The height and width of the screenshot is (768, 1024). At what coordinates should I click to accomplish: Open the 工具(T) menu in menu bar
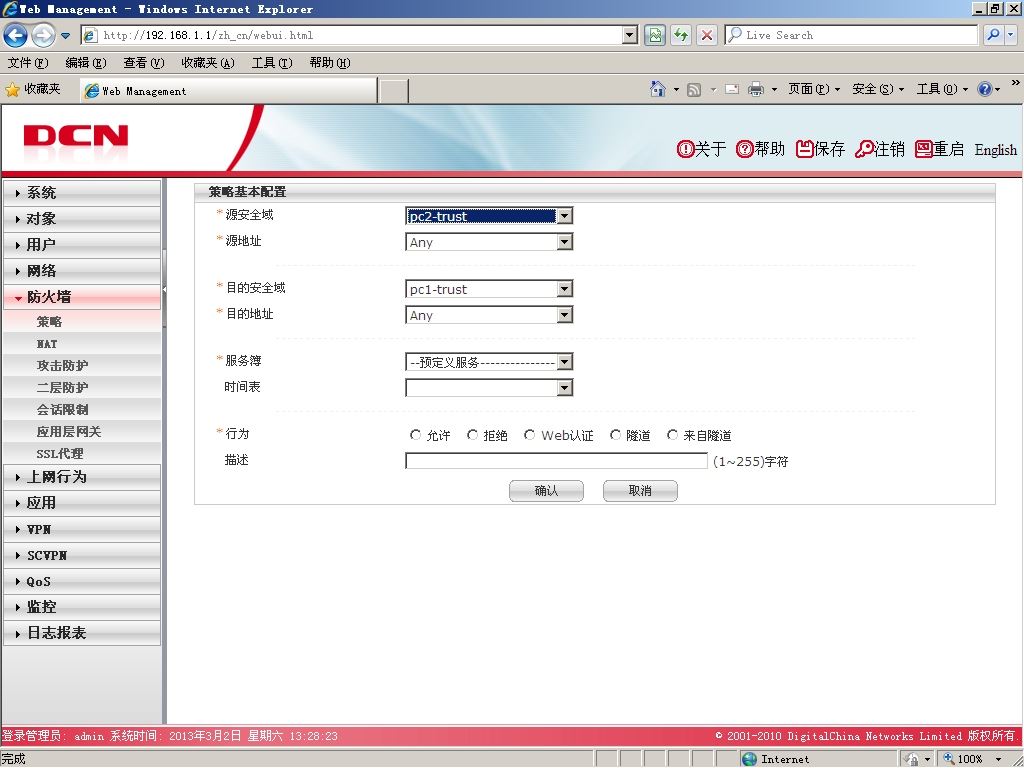pyautogui.click(x=272, y=63)
